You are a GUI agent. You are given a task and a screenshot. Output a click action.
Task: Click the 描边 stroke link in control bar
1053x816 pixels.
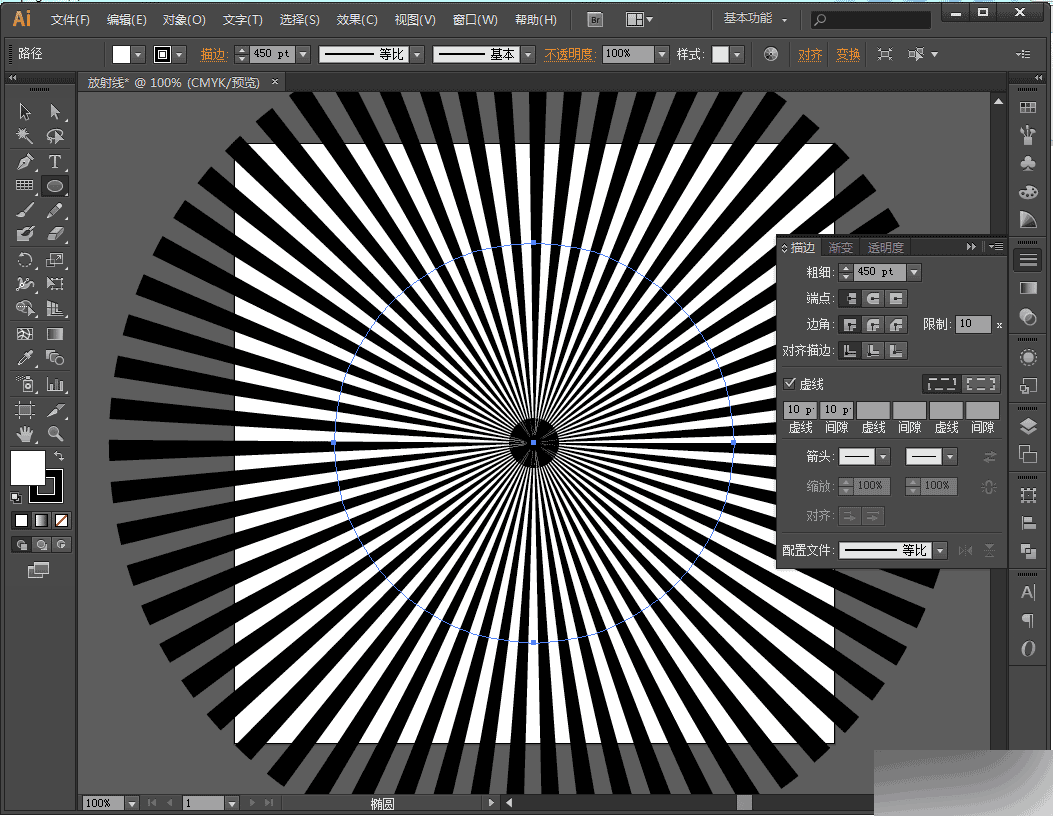(214, 54)
